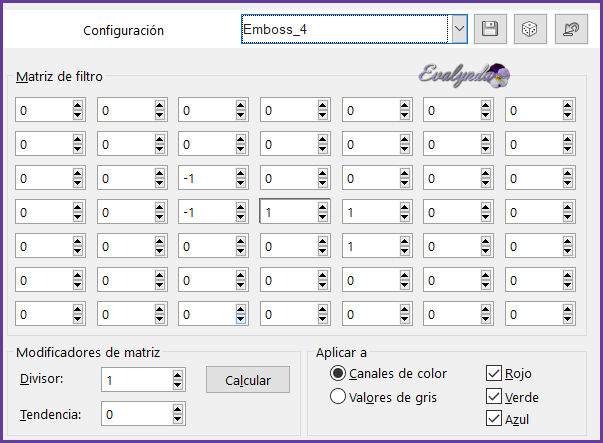Viewport: 603px width, 443px height.
Task: Decrease the last cell of matrix row one
Action: point(568,114)
